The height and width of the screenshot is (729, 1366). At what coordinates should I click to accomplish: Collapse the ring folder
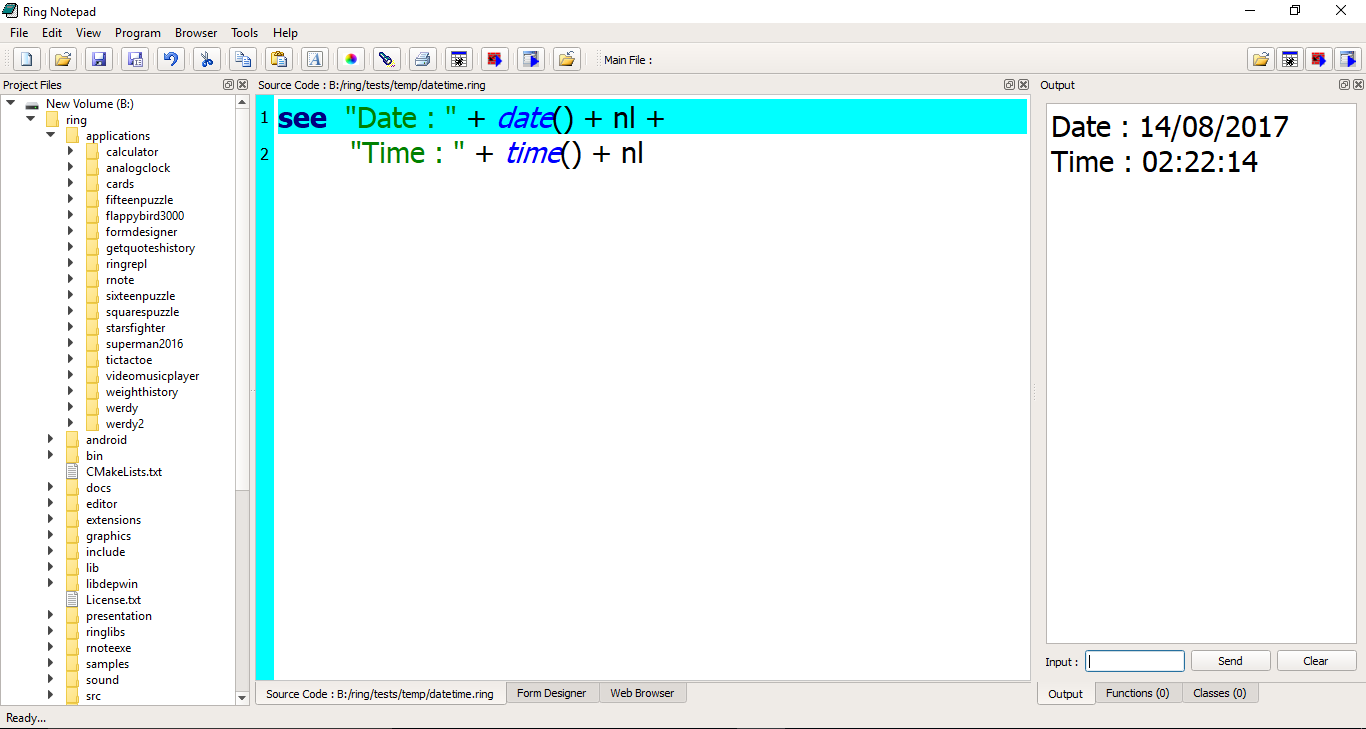(31, 119)
